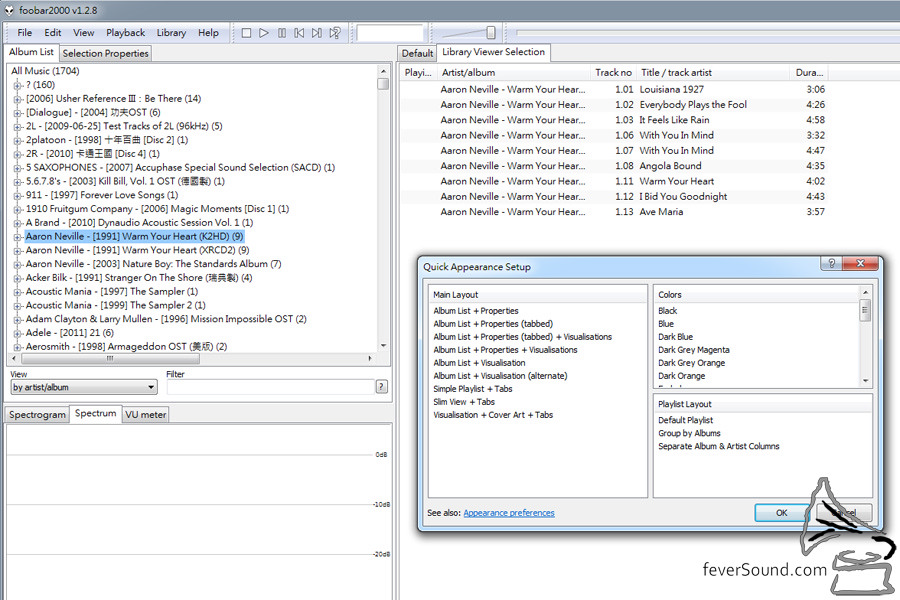Switch to the VU meter tab
900x600 pixels.
tap(146, 415)
